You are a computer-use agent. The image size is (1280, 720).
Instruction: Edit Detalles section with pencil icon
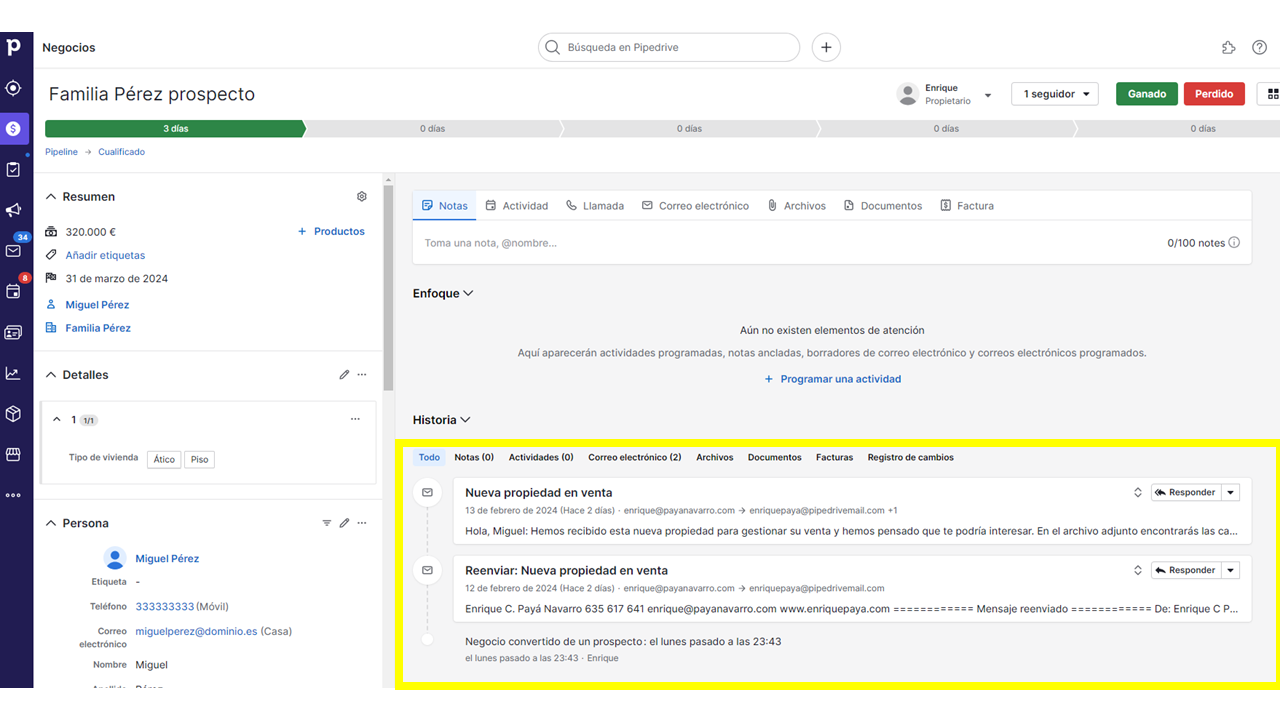pos(344,375)
